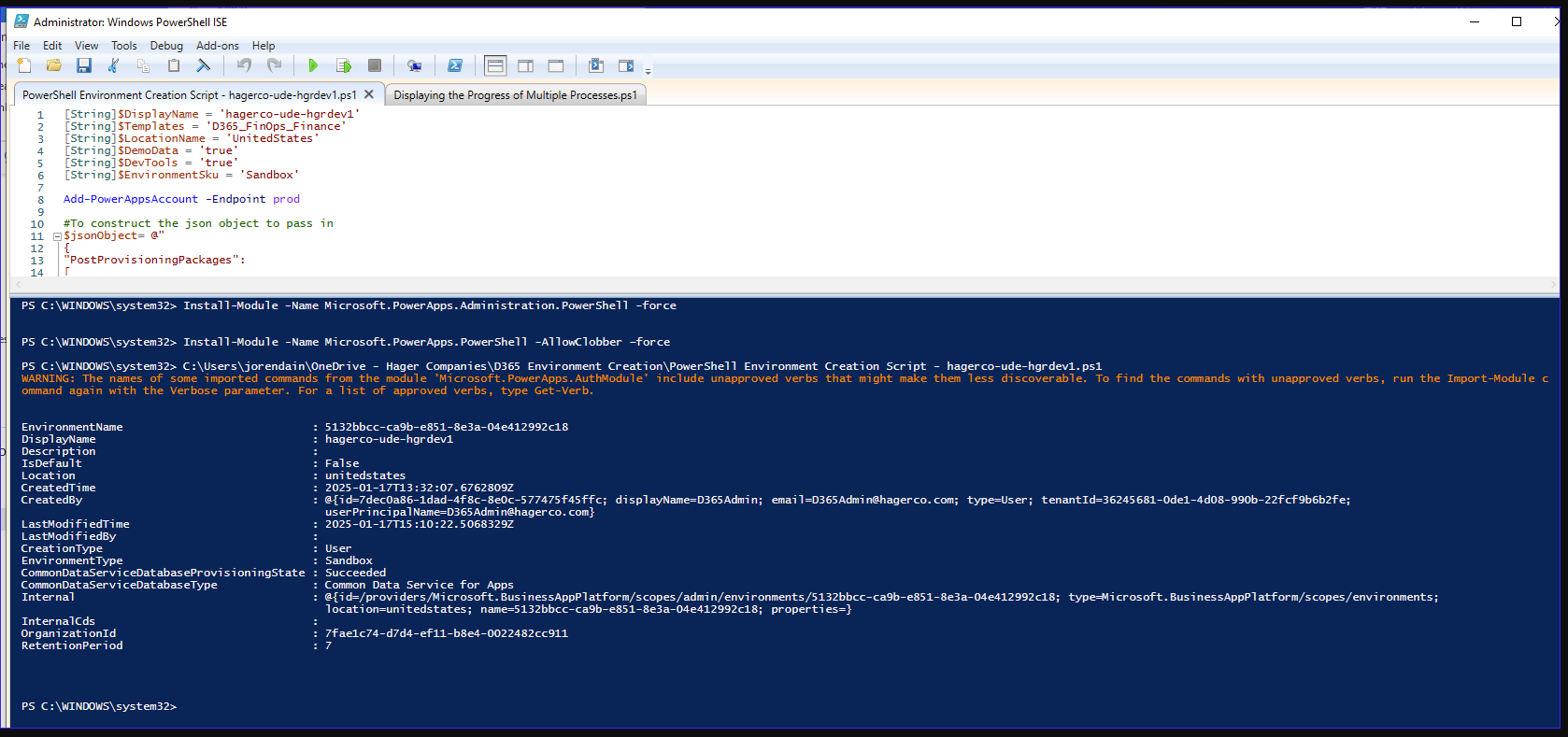
Task: Maximize the PowerShell ISE window
Action: click(x=1517, y=21)
